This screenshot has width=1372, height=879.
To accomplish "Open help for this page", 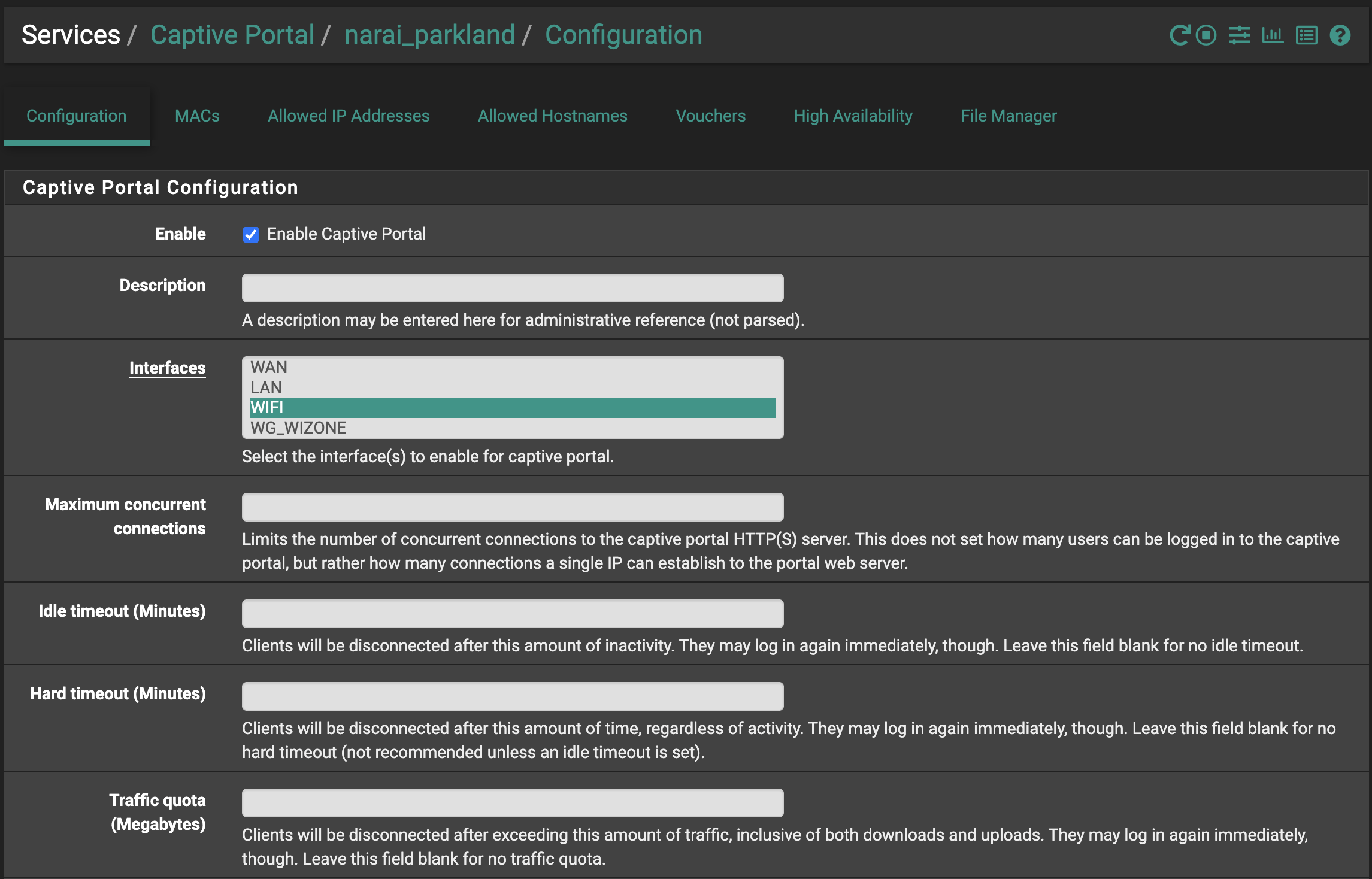I will coord(1340,35).
